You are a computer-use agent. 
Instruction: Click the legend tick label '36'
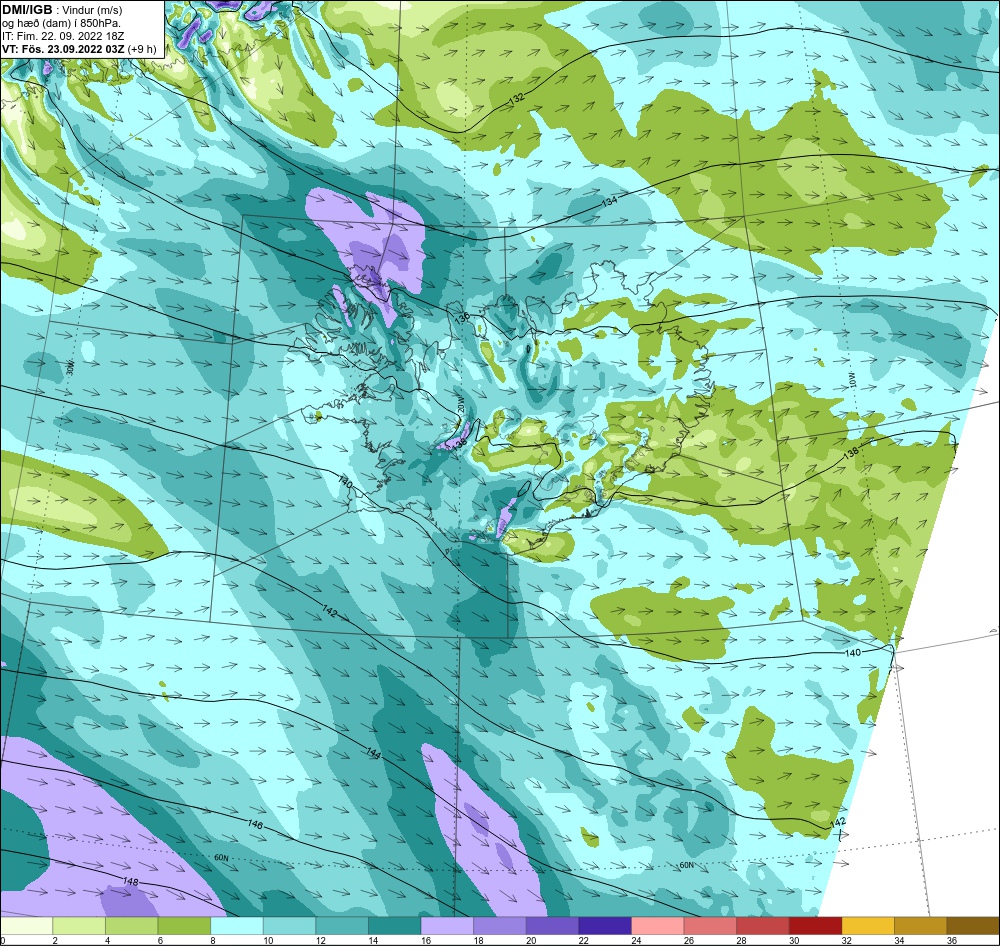(952, 940)
